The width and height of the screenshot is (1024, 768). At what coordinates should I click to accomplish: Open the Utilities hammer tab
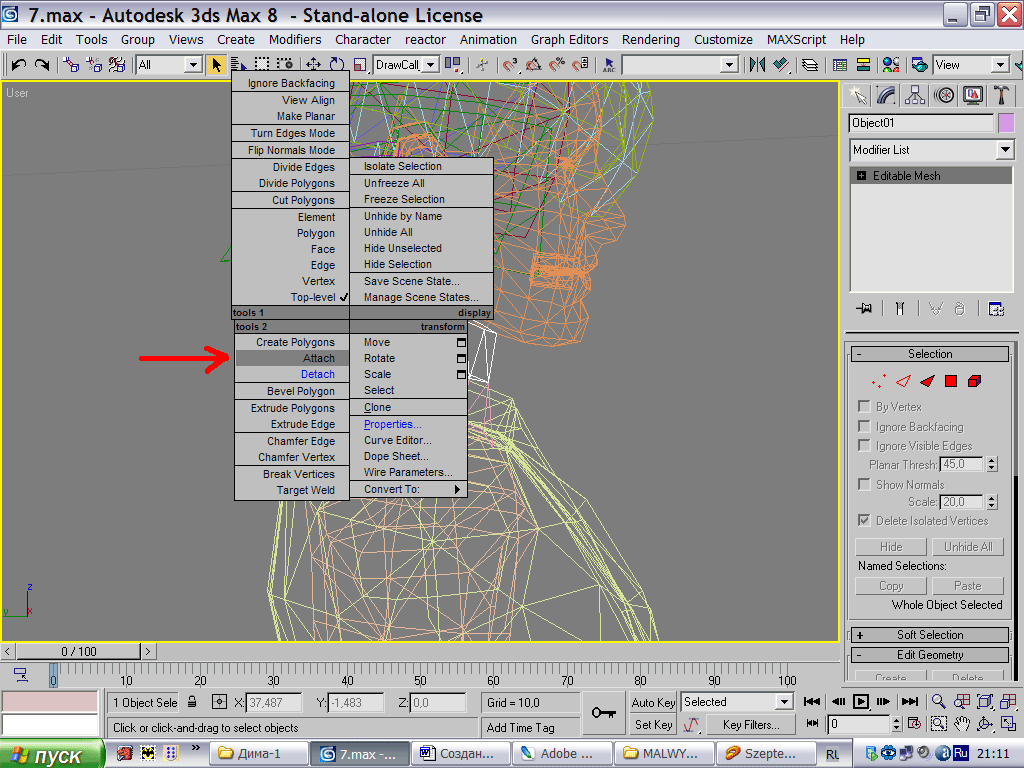pos(1000,96)
